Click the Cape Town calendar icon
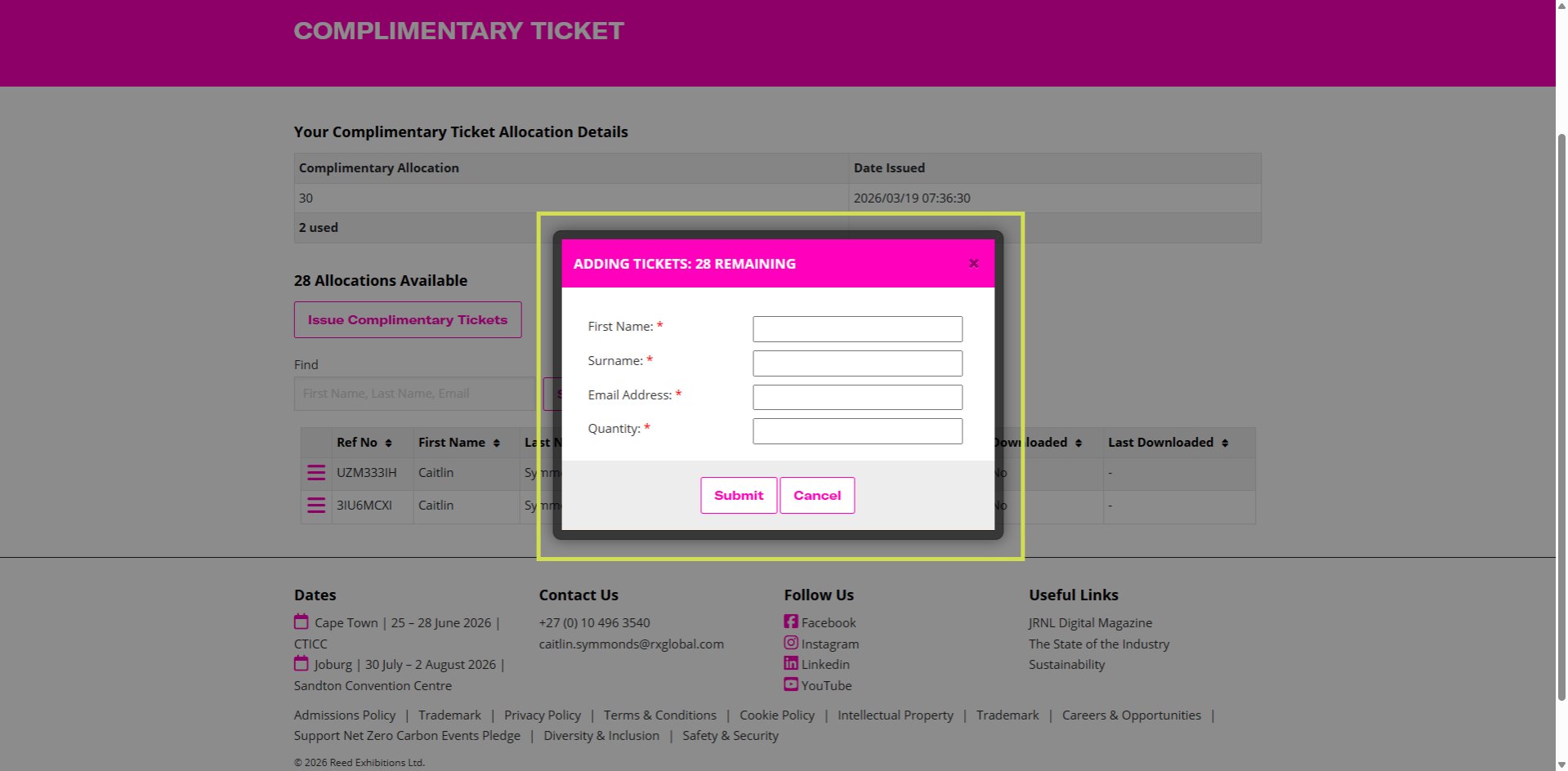 (x=302, y=622)
